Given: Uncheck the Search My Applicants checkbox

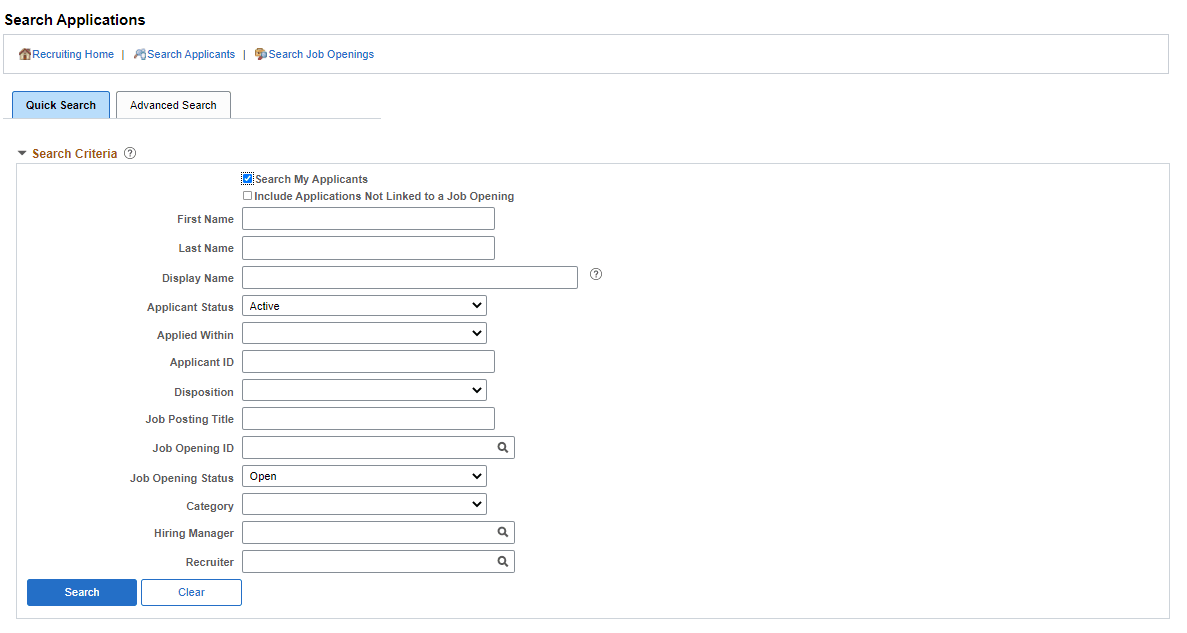Looking at the screenshot, I should (247, 179).
